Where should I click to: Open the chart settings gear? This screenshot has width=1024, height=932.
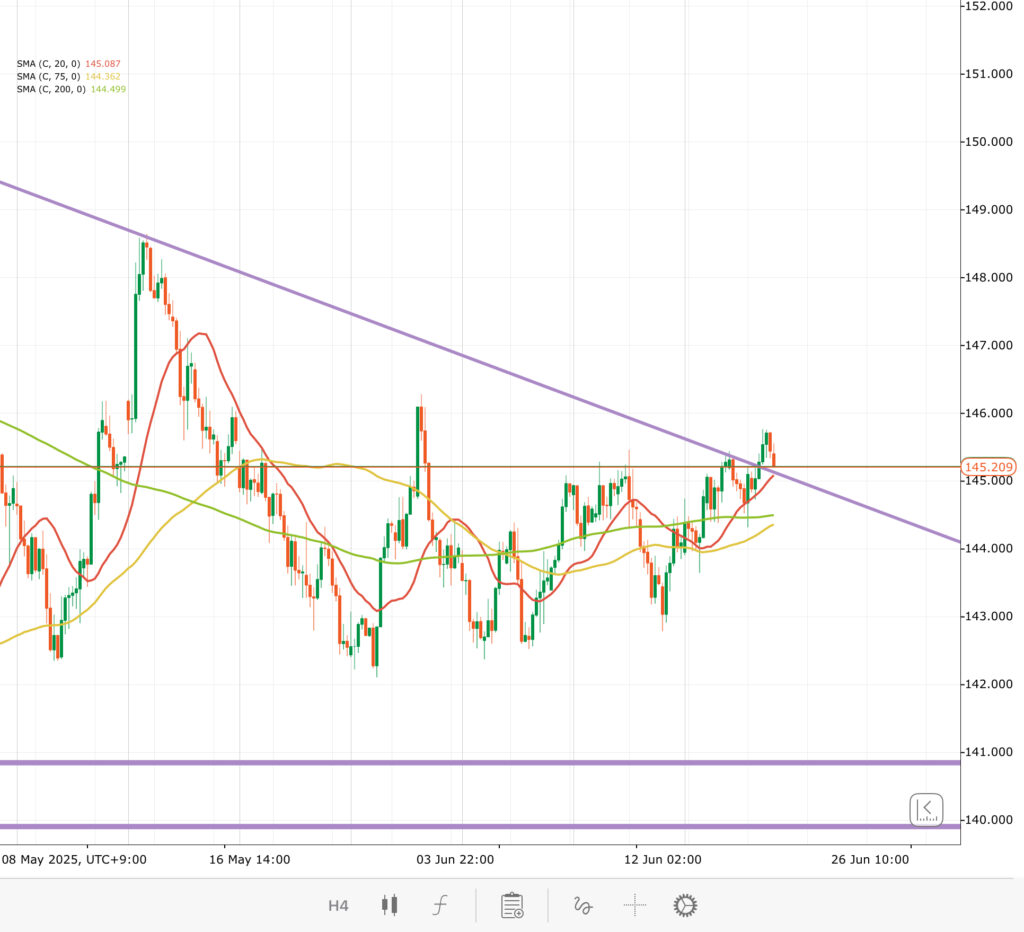(685, 905)
